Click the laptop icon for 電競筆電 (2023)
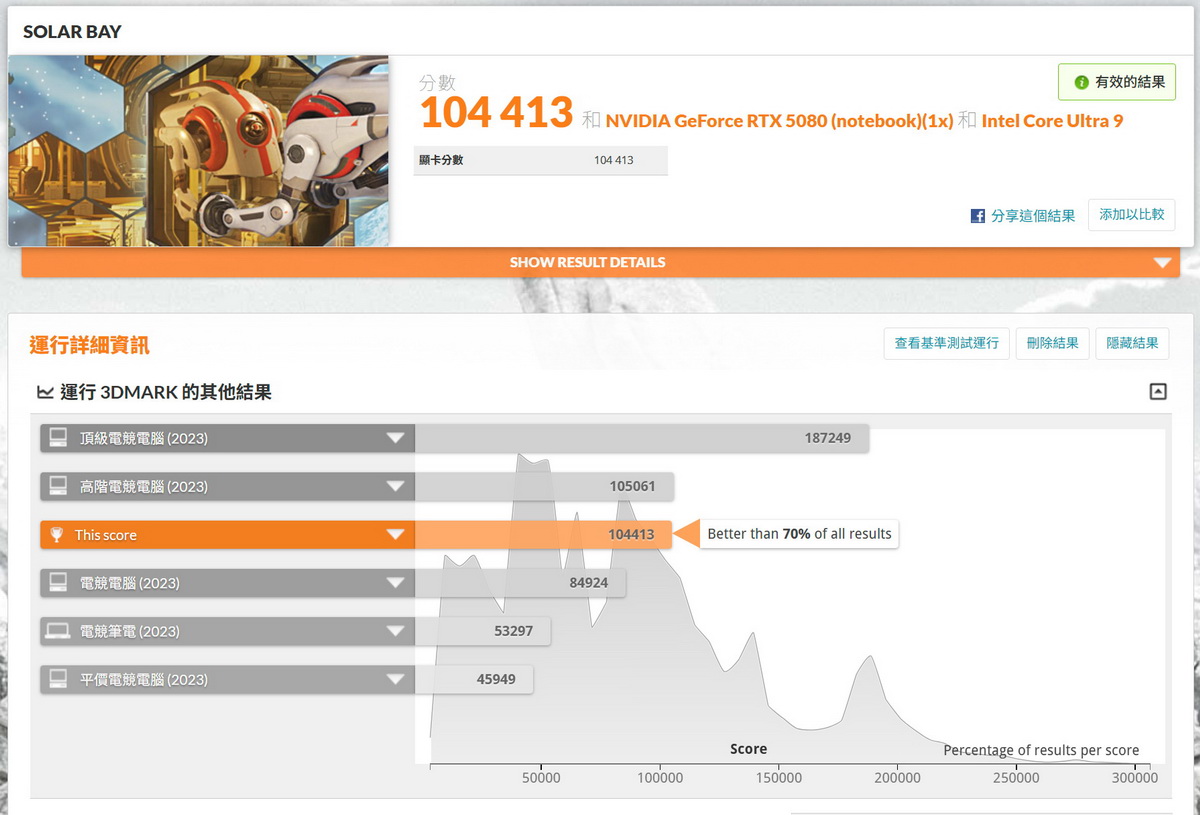Screen dimensions: 1200x815 [x=58, y=631]
